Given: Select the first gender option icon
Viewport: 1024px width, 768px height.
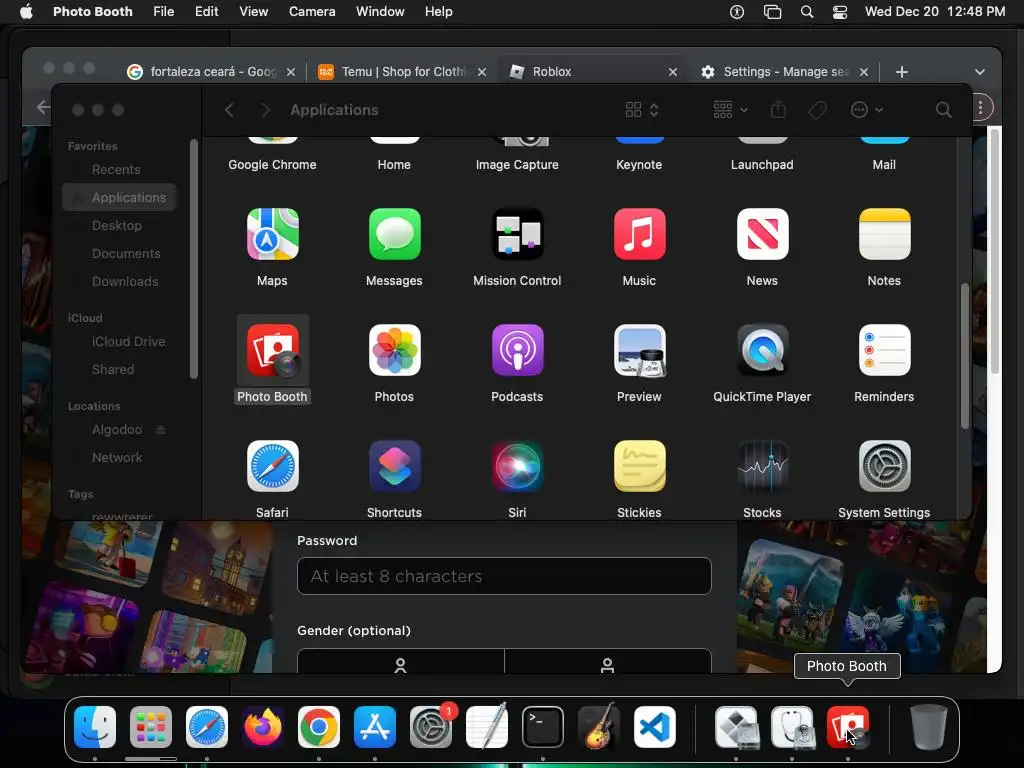Looking at the screenshot, I should point(400,665).
